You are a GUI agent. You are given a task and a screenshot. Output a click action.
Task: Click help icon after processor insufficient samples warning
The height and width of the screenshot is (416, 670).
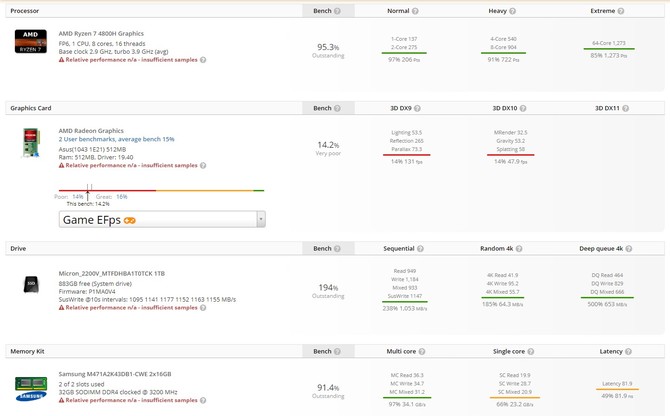tap(203, 60)
